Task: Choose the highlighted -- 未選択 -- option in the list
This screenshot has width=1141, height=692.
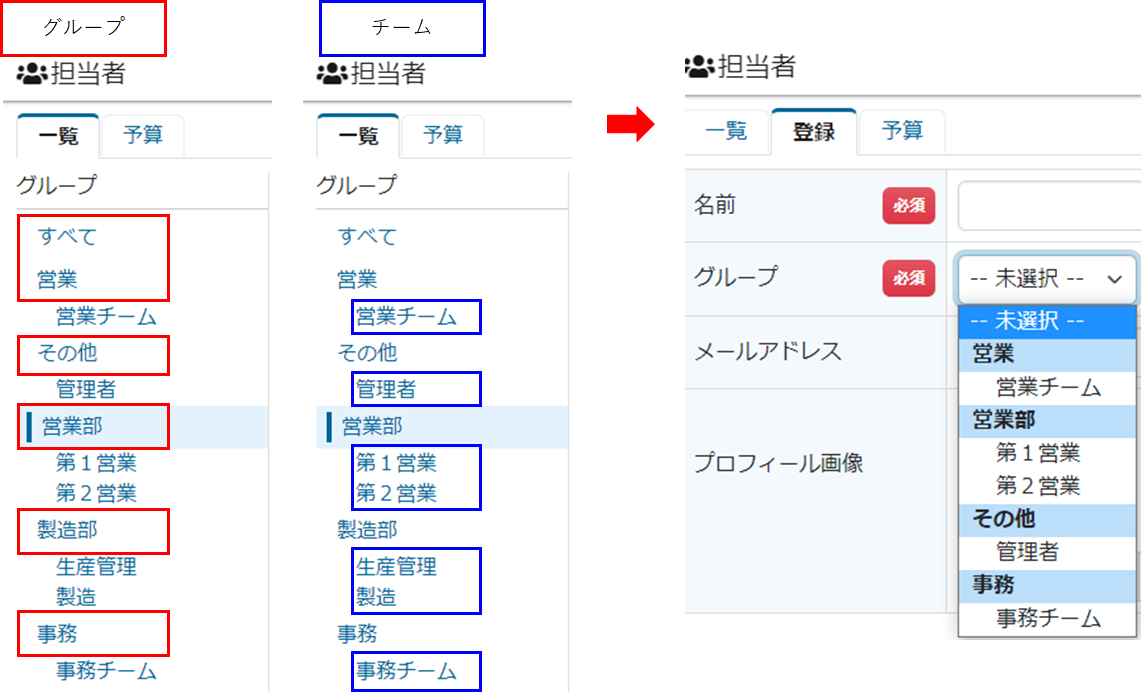Action: tap(1046, 321)
